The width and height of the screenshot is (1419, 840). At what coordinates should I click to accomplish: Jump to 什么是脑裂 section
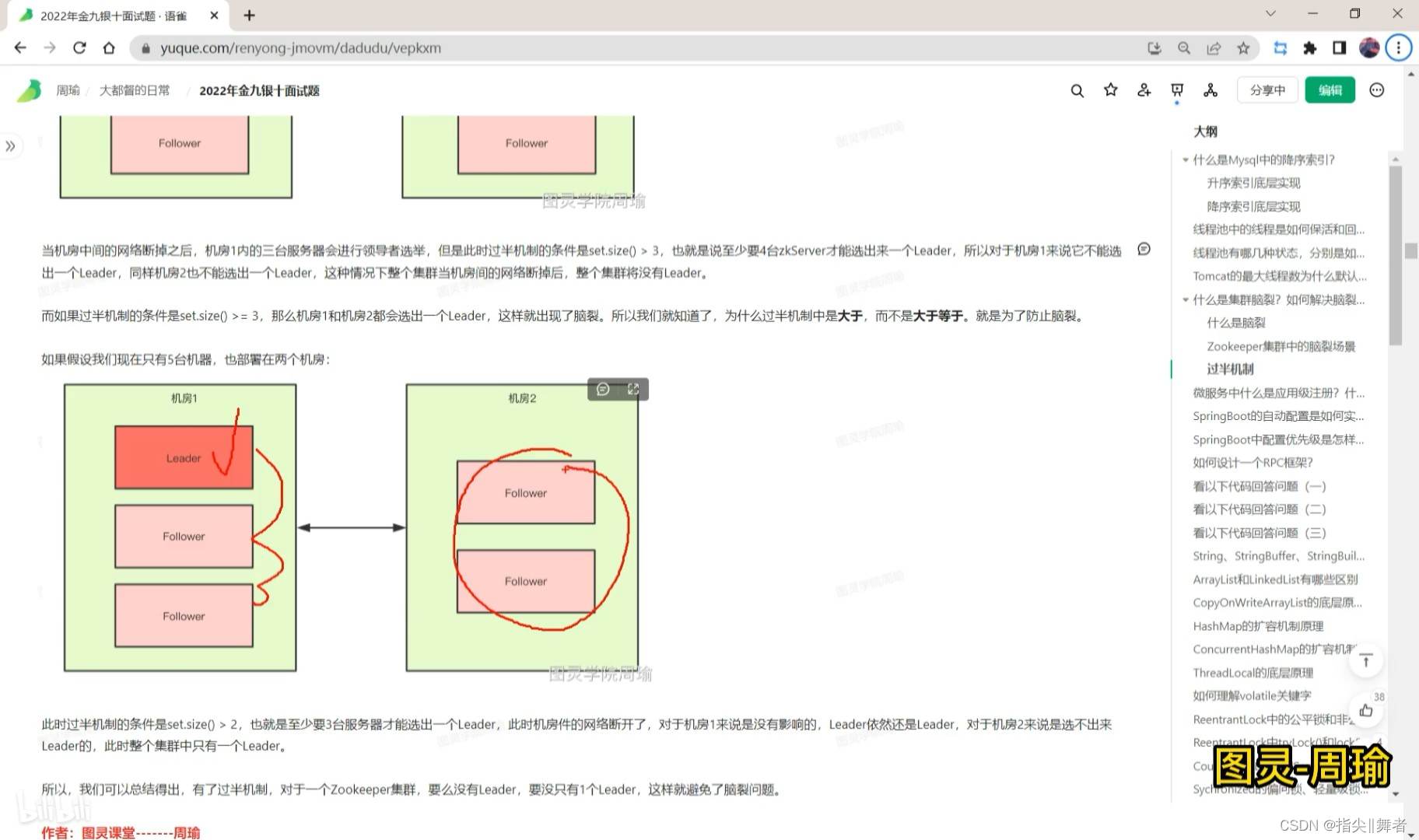coord(1235,323)
